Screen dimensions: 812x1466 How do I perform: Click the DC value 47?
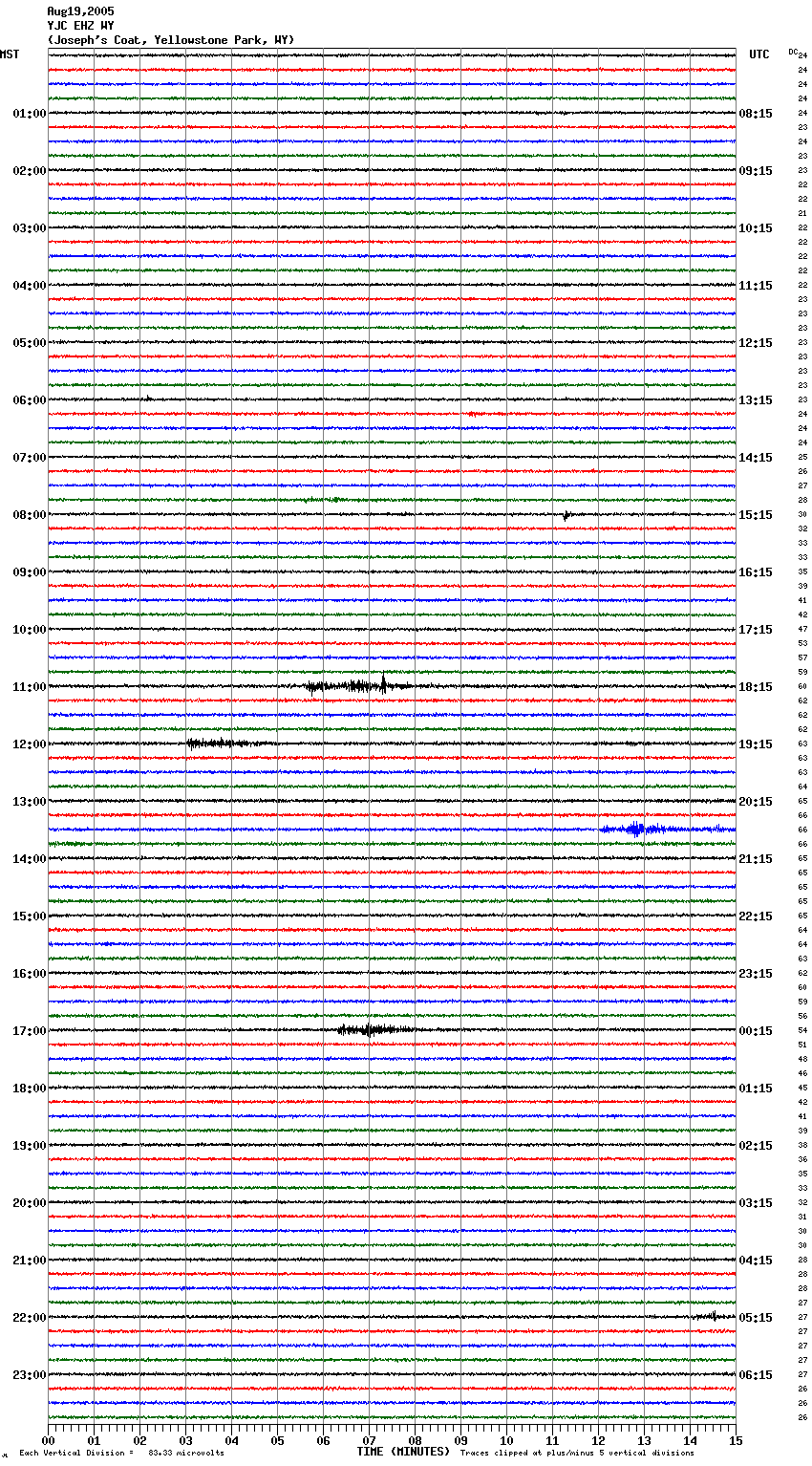point(802,630)
